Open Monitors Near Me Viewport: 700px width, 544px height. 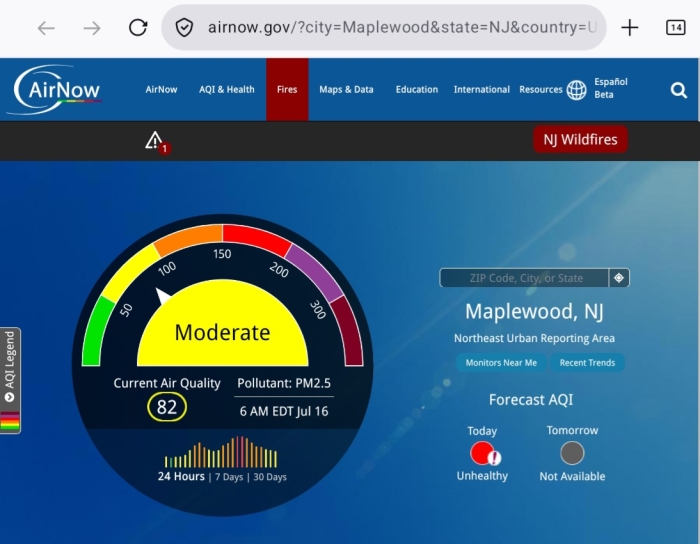click(501, 362)
